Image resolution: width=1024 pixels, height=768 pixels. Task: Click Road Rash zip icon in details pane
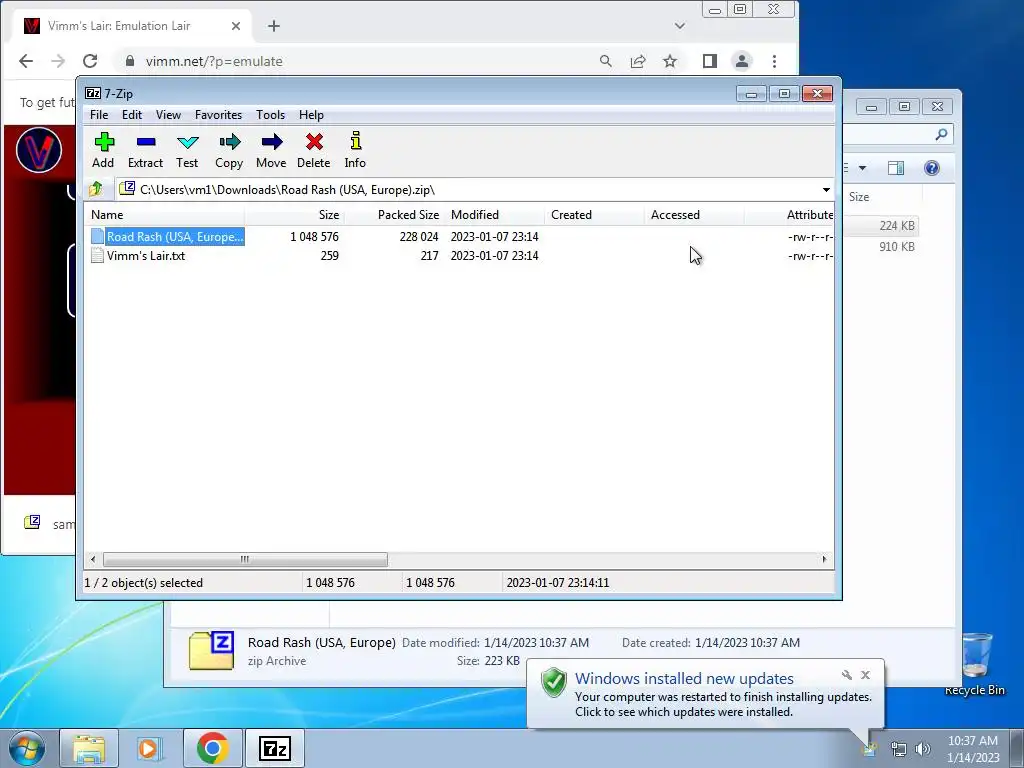click(212, 650)
